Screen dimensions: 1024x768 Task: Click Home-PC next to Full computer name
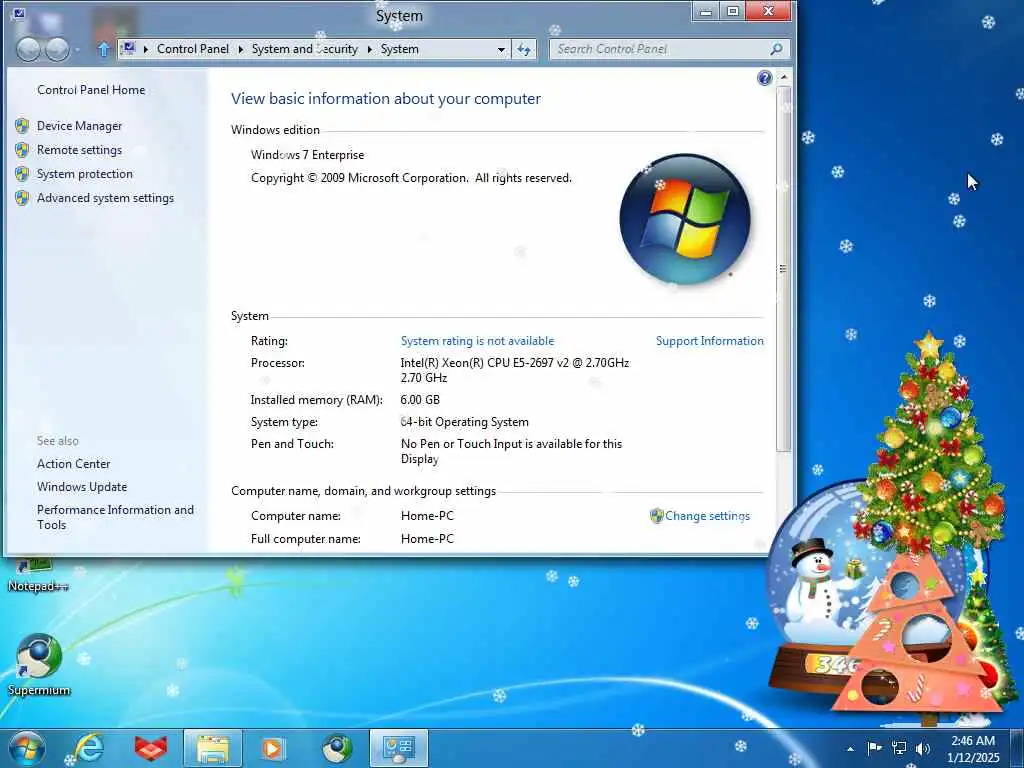(427, 539)
